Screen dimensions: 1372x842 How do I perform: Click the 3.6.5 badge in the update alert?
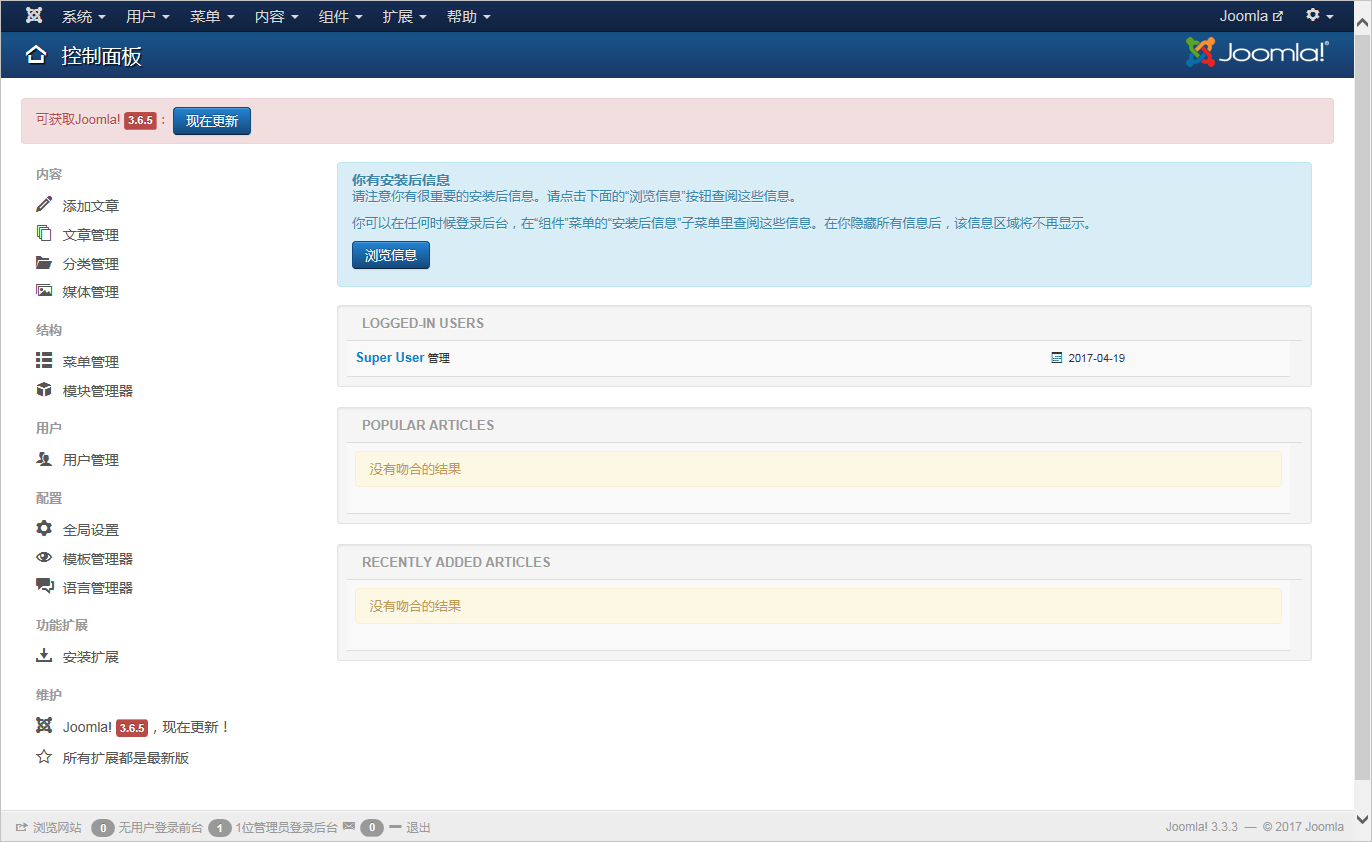point(140,120)
